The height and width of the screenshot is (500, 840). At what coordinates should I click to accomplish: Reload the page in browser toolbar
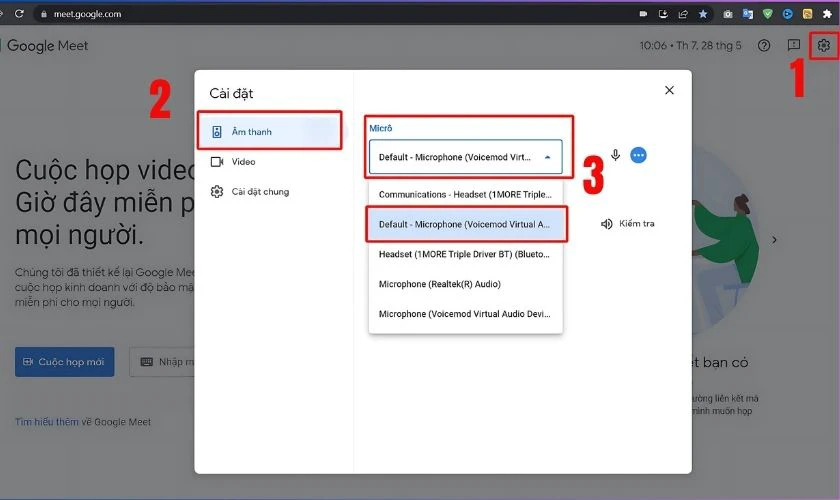pyautogui.click(x=19, y=13)
